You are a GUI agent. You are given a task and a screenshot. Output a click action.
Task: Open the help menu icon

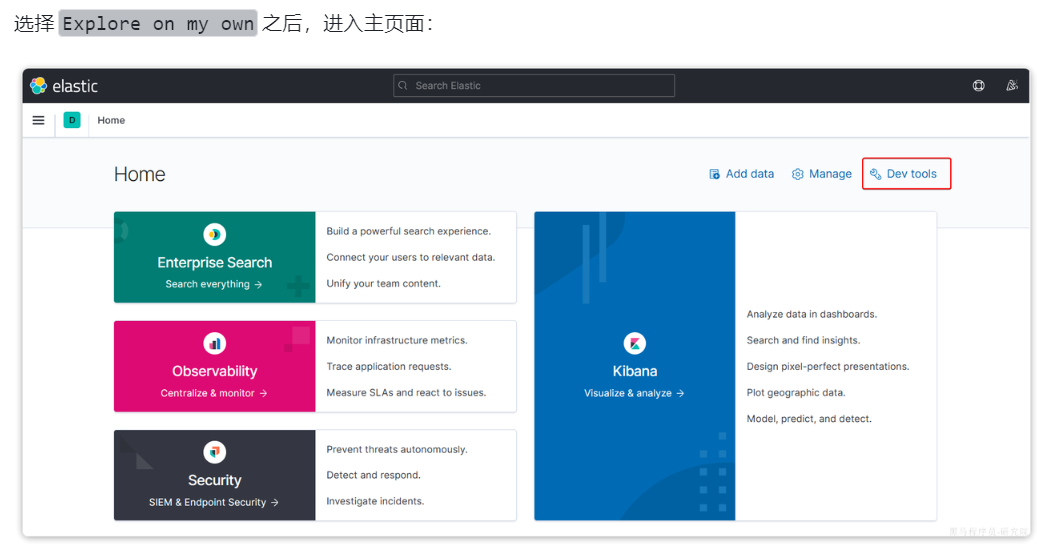coord(978,85)
